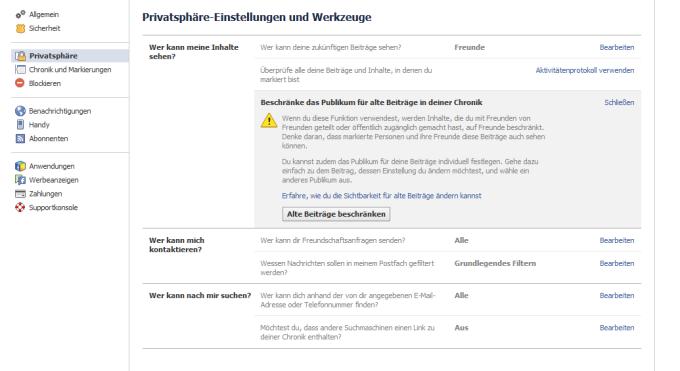Click the Aus value for search engines
This screenshot has height=371, width=680.
[461, 328]
